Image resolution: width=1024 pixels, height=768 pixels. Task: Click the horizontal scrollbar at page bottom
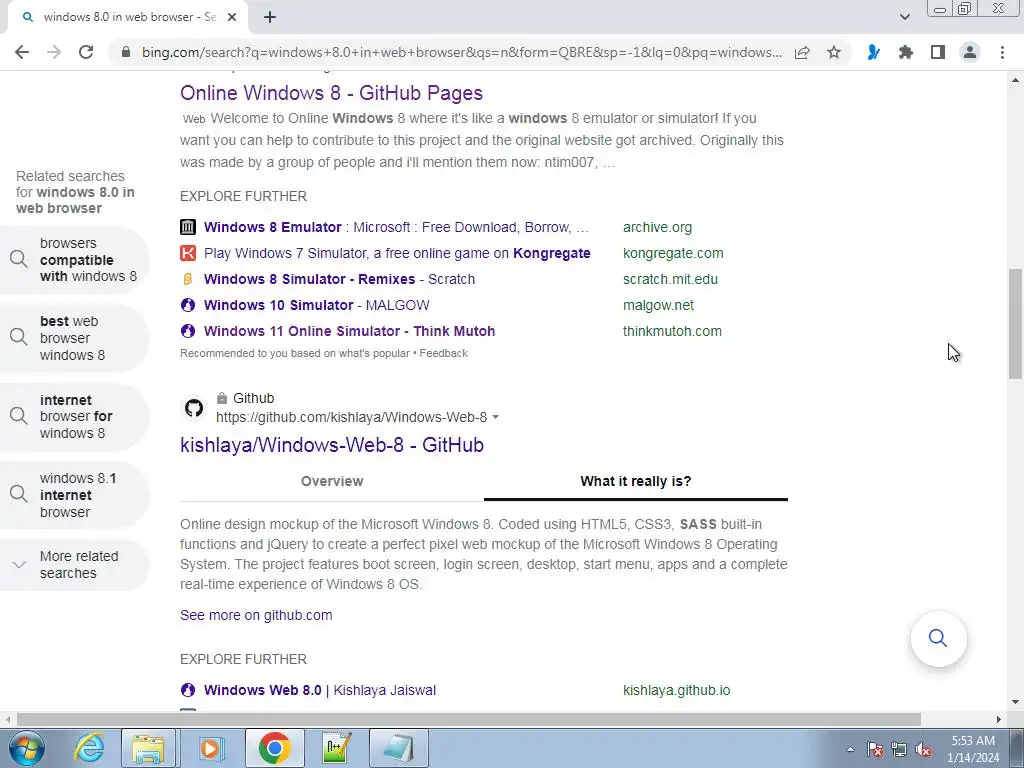coord(468,719)
